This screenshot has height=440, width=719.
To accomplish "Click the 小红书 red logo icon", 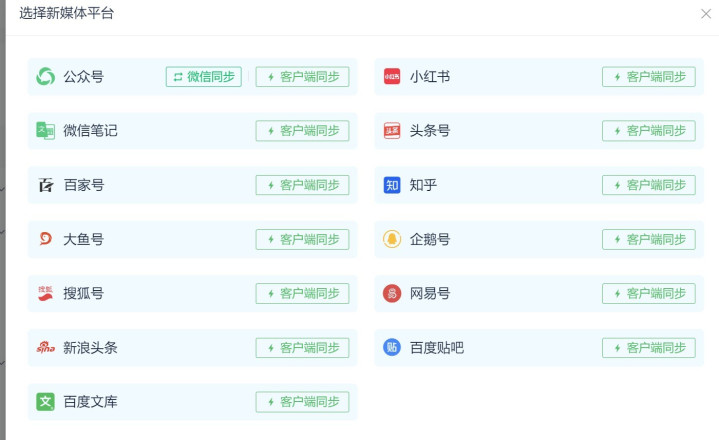I will [392, 77].
